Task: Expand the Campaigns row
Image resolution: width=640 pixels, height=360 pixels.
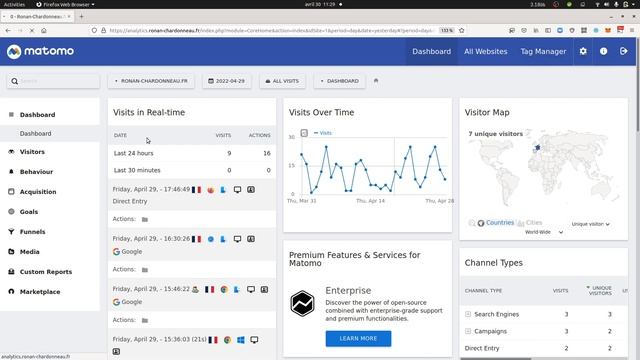Action: pos(468,331)
